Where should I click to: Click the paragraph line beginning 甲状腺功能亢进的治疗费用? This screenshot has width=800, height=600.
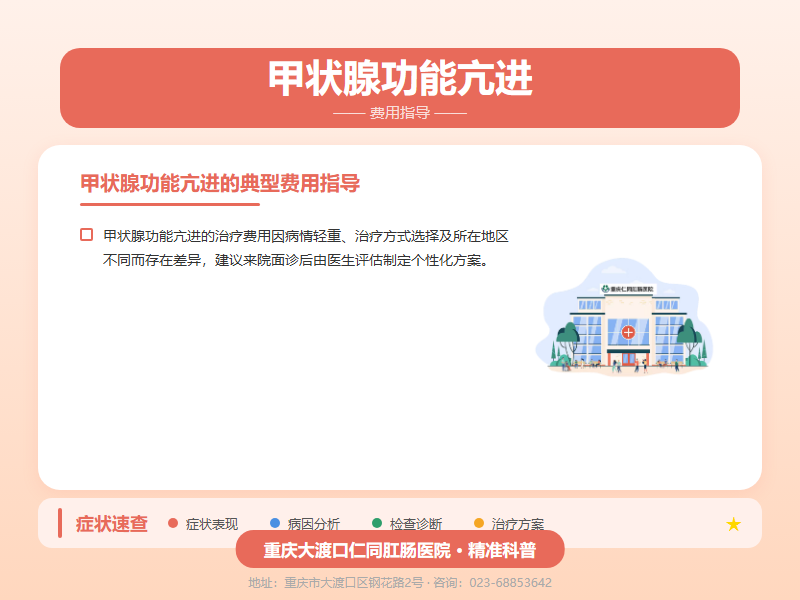pyautogui.click(x=306, y=236)
